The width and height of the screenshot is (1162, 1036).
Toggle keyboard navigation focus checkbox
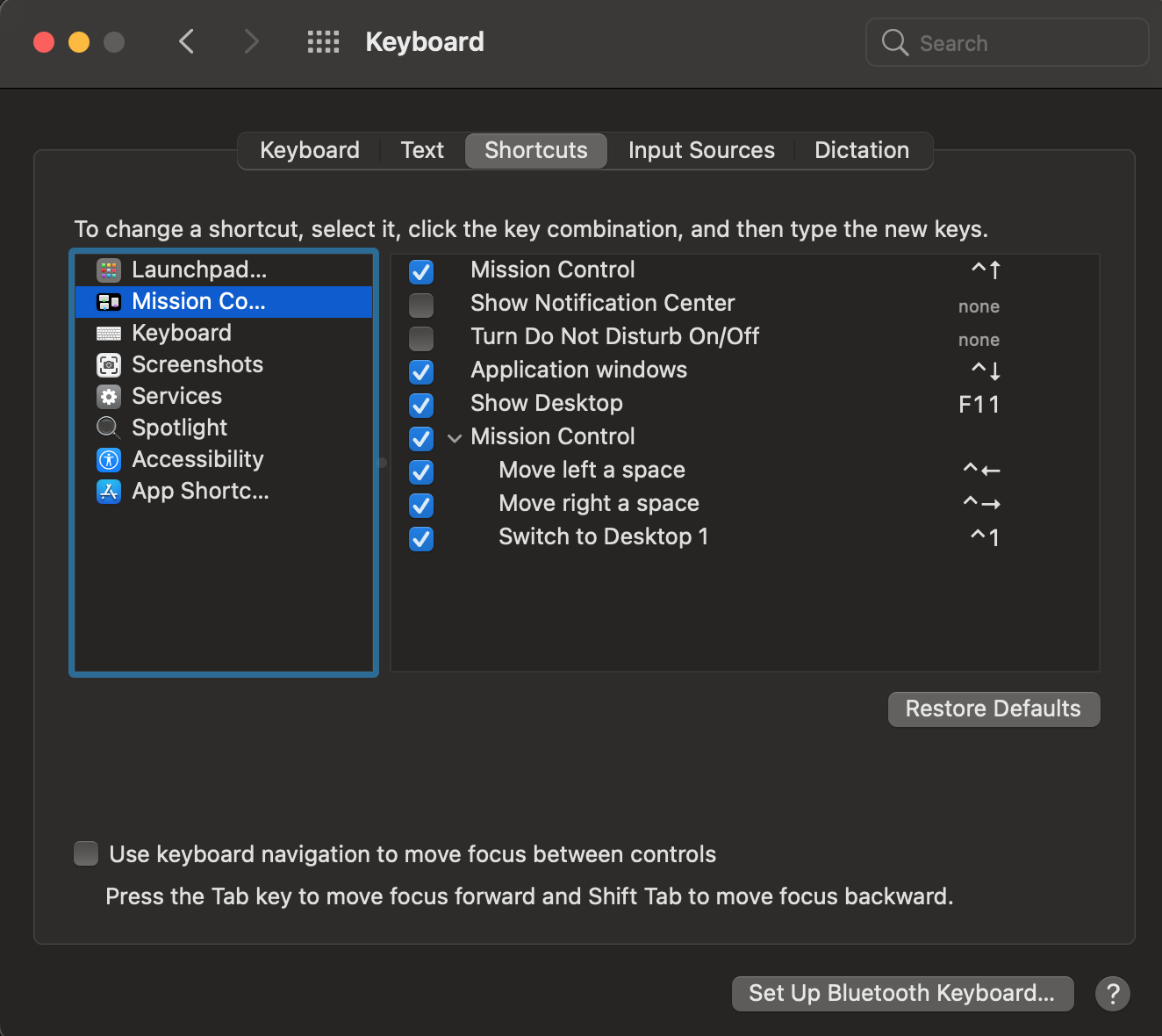click(x=86, y=853)
